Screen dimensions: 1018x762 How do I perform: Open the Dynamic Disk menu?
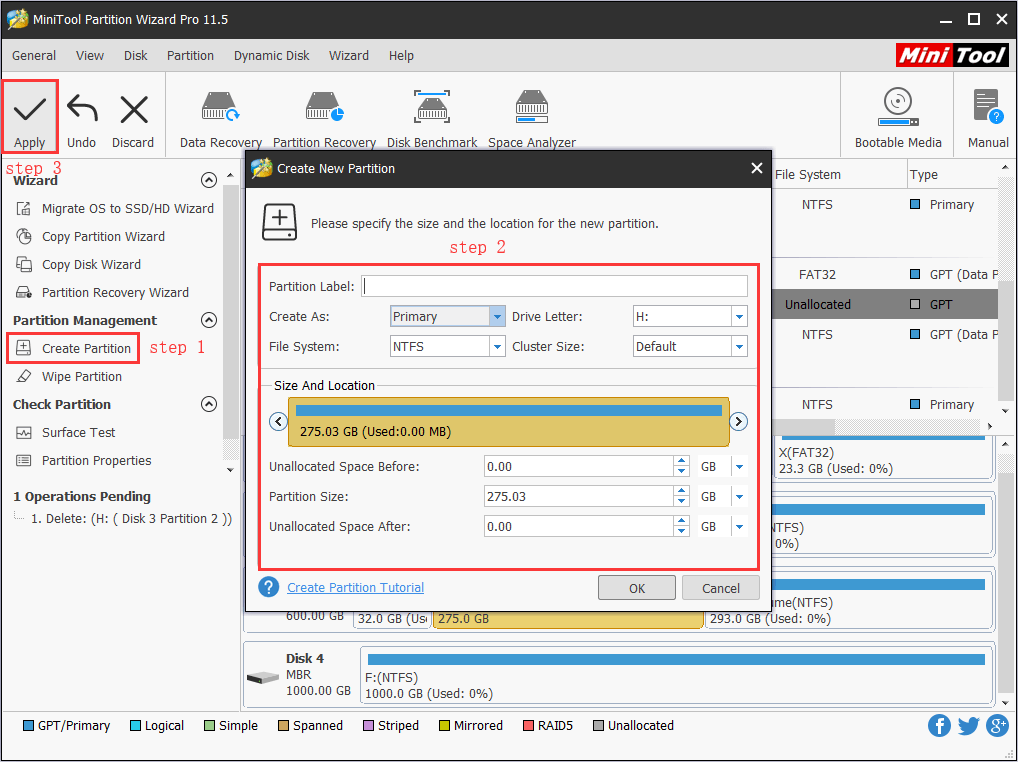[x=271, y=56]
